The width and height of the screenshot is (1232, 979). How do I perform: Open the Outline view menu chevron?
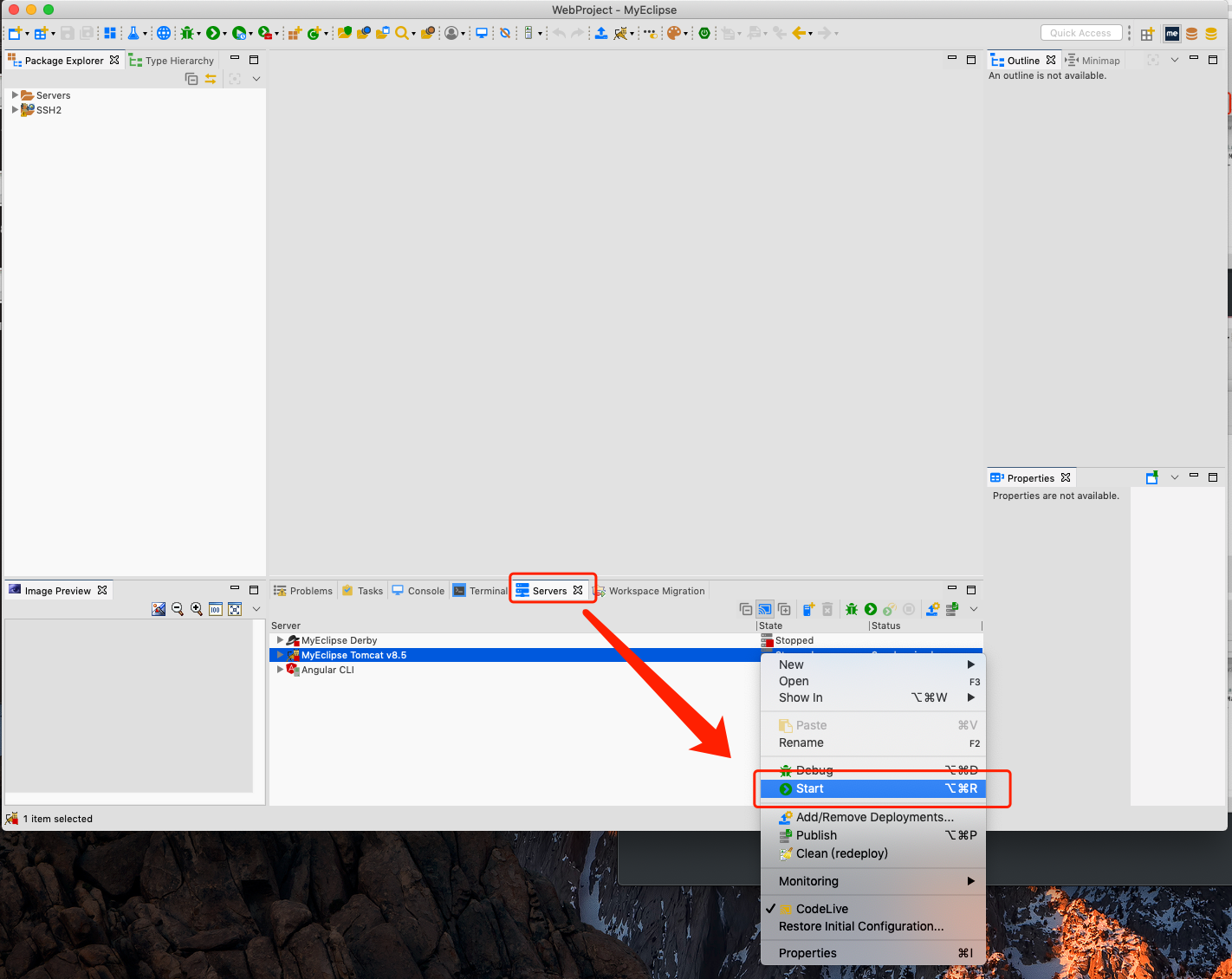click(1175, 60)
